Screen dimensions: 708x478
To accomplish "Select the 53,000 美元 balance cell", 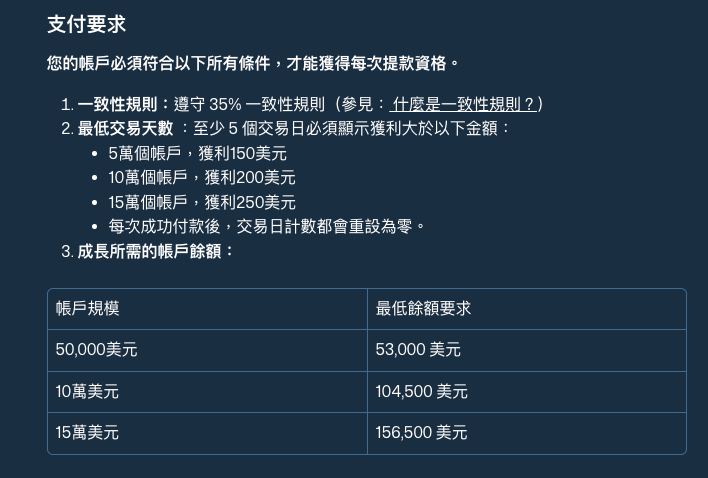I will pyautogui.click(x=418, y=350).
